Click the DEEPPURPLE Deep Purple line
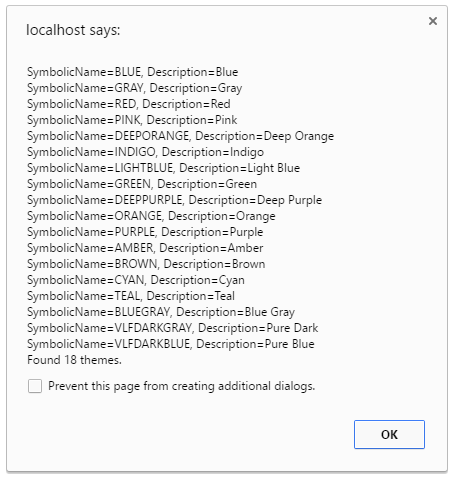 tap(174, 200)
